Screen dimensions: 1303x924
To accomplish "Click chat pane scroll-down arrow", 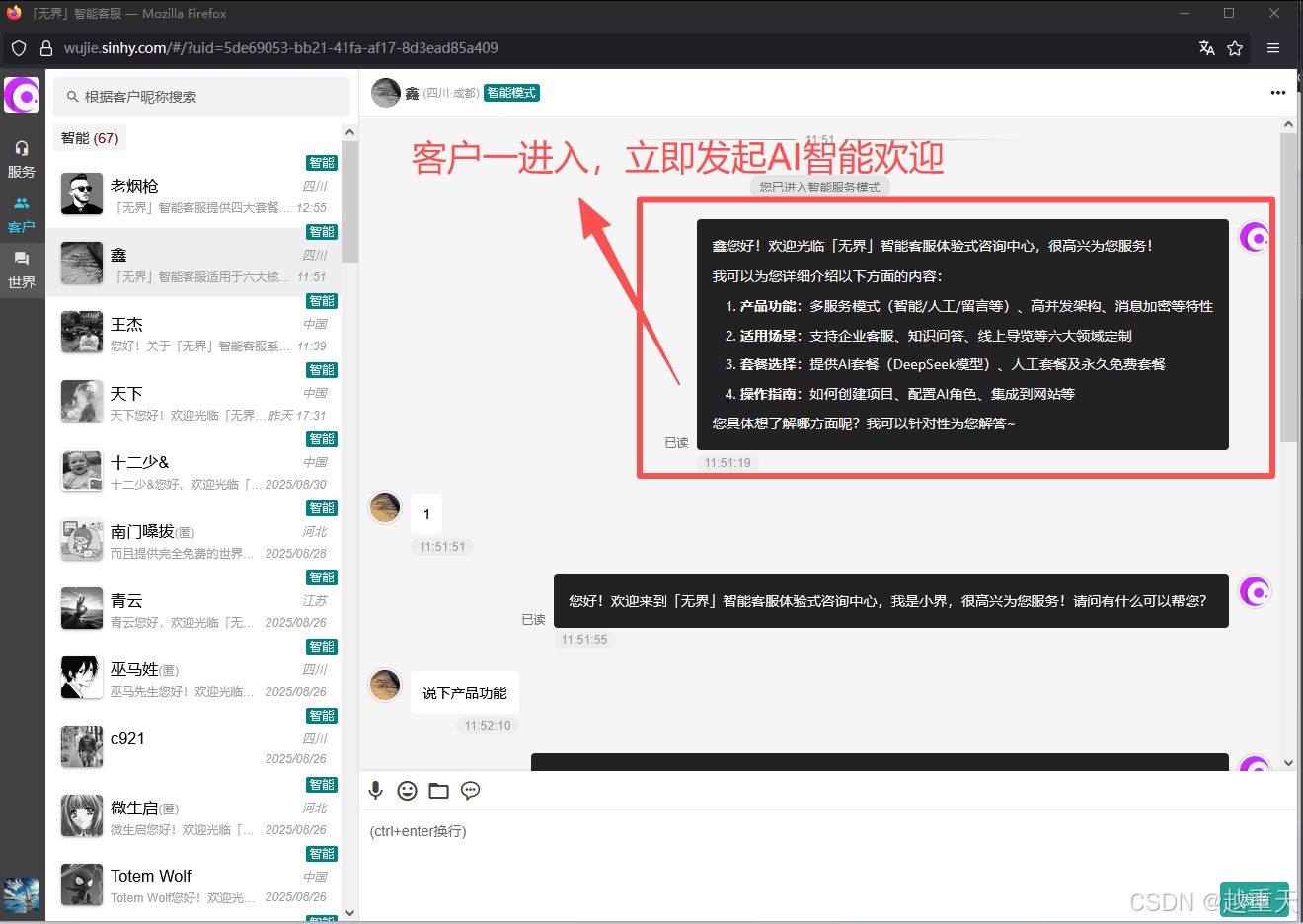I will point(1288,763).
